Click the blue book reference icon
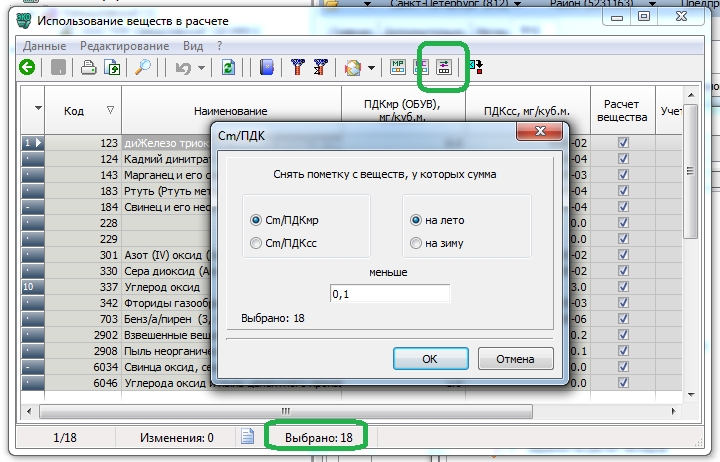 coord(266,68)
